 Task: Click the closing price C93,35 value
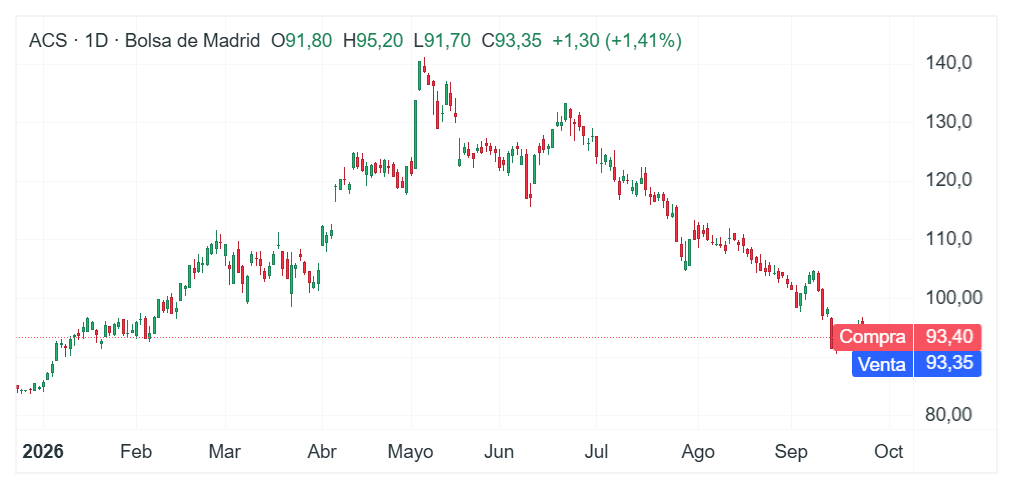512,41
